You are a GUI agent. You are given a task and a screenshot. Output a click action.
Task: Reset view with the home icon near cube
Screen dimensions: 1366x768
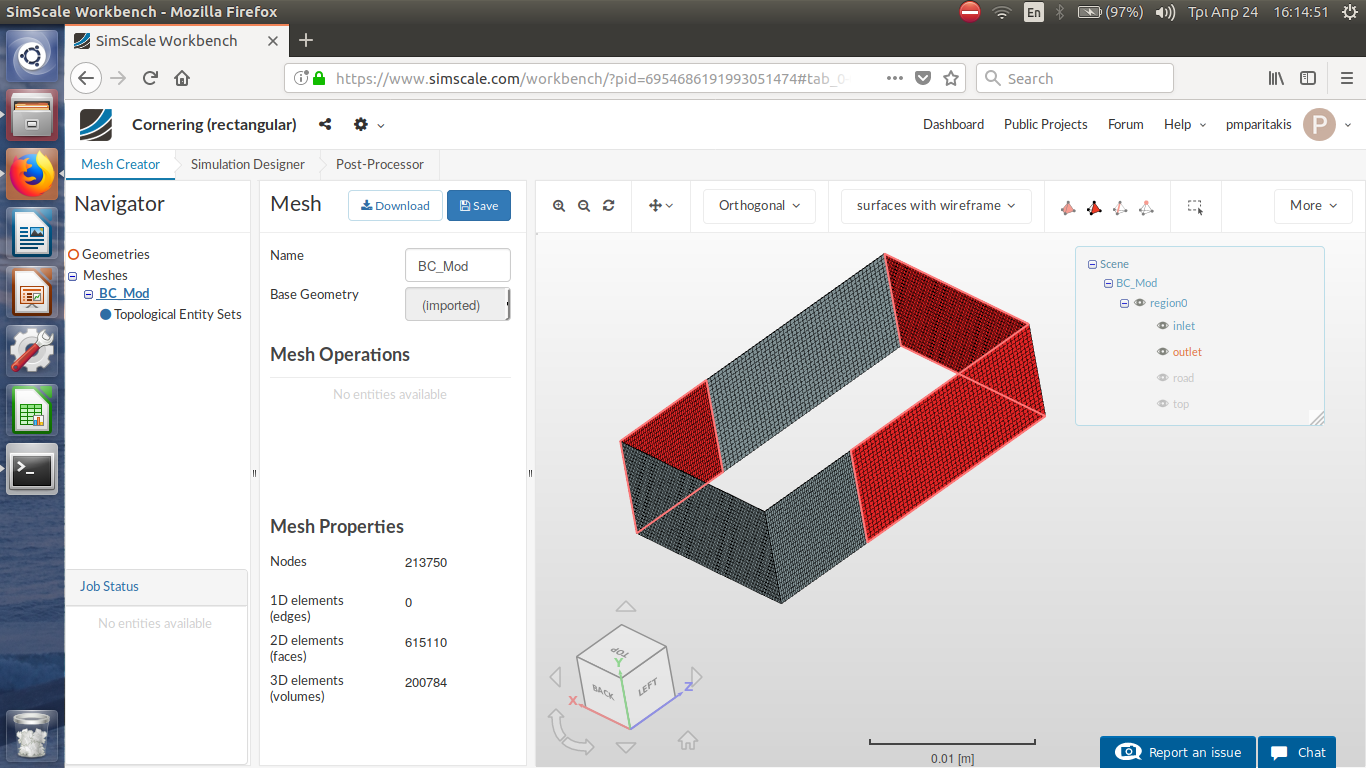point(688,741)
